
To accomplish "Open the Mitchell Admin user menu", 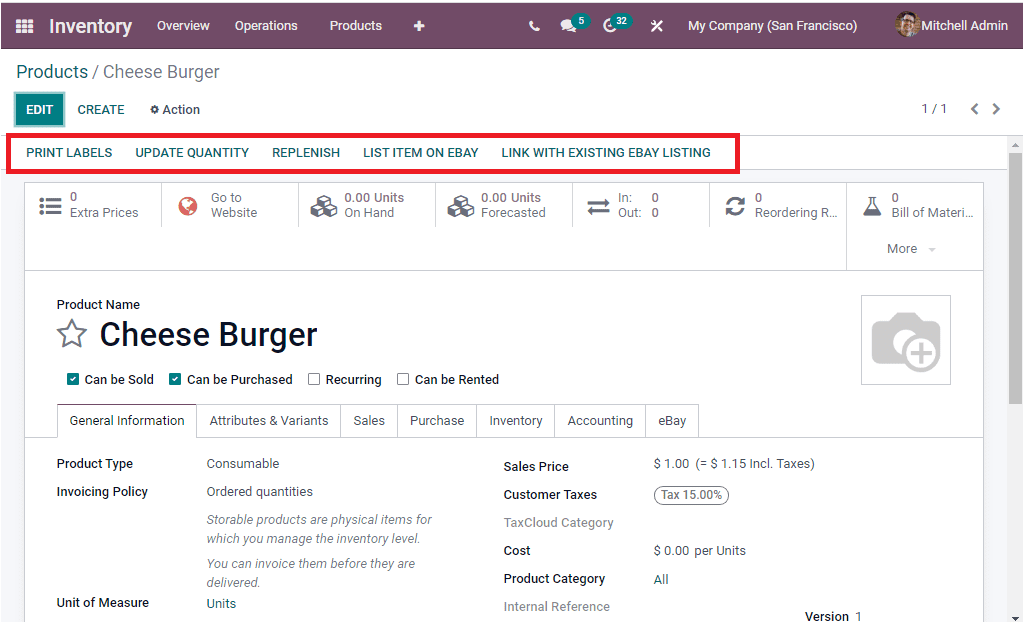I will click(960, 25).
